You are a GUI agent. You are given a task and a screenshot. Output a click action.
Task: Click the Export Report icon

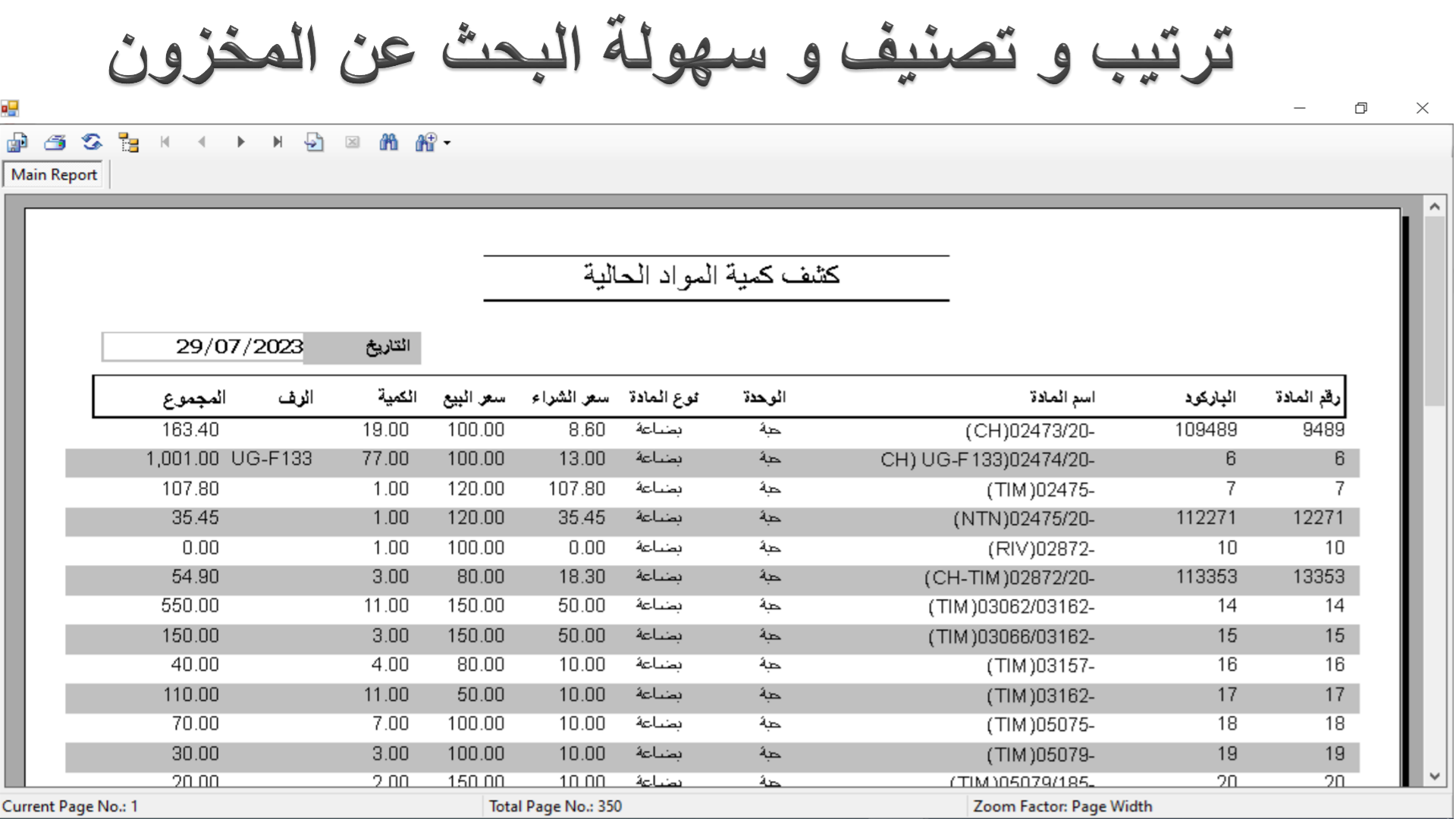point(17,142)
